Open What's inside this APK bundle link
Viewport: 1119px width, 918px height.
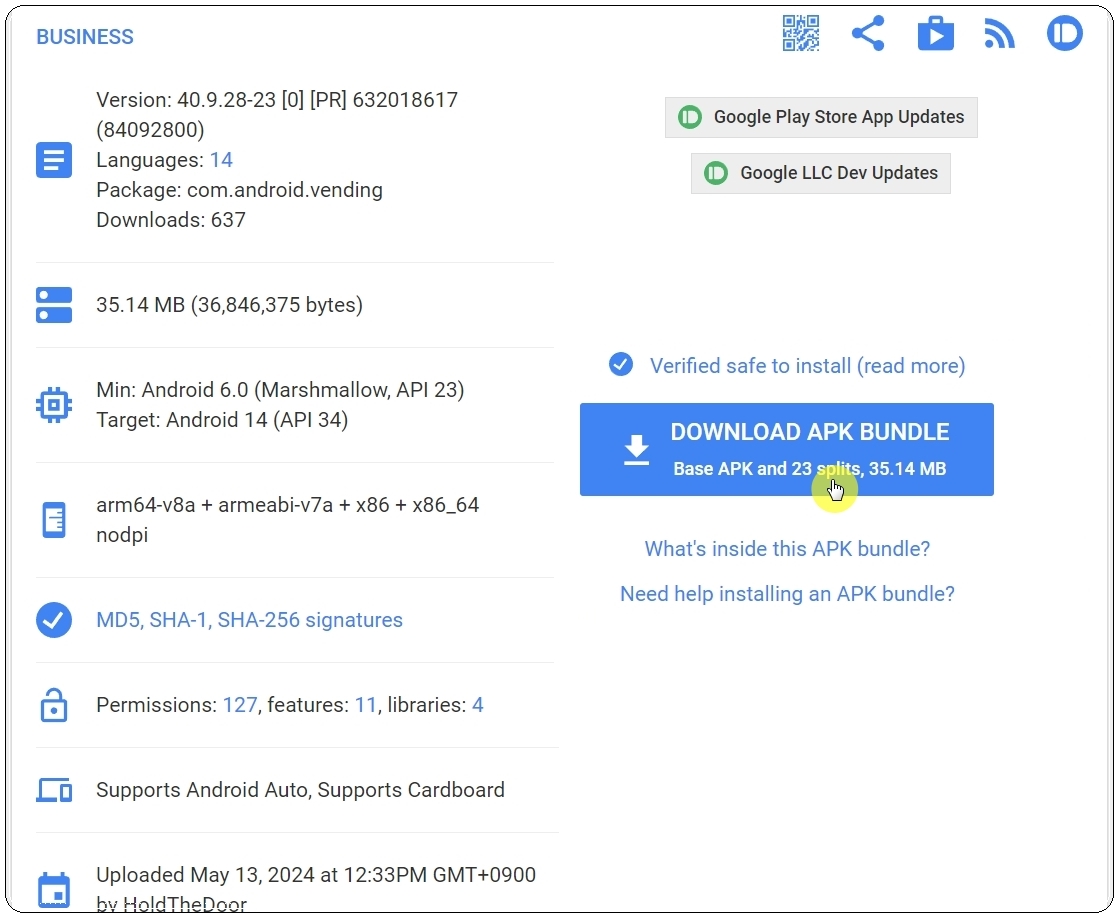tap(787, 548)
